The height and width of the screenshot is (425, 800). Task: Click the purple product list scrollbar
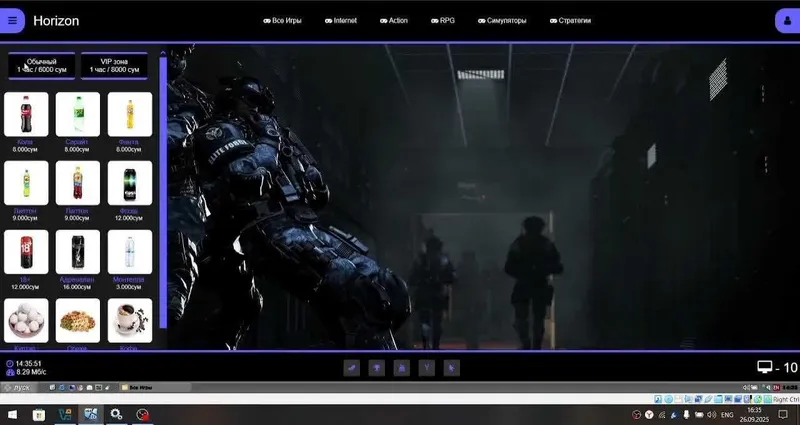tap(163, 193)
